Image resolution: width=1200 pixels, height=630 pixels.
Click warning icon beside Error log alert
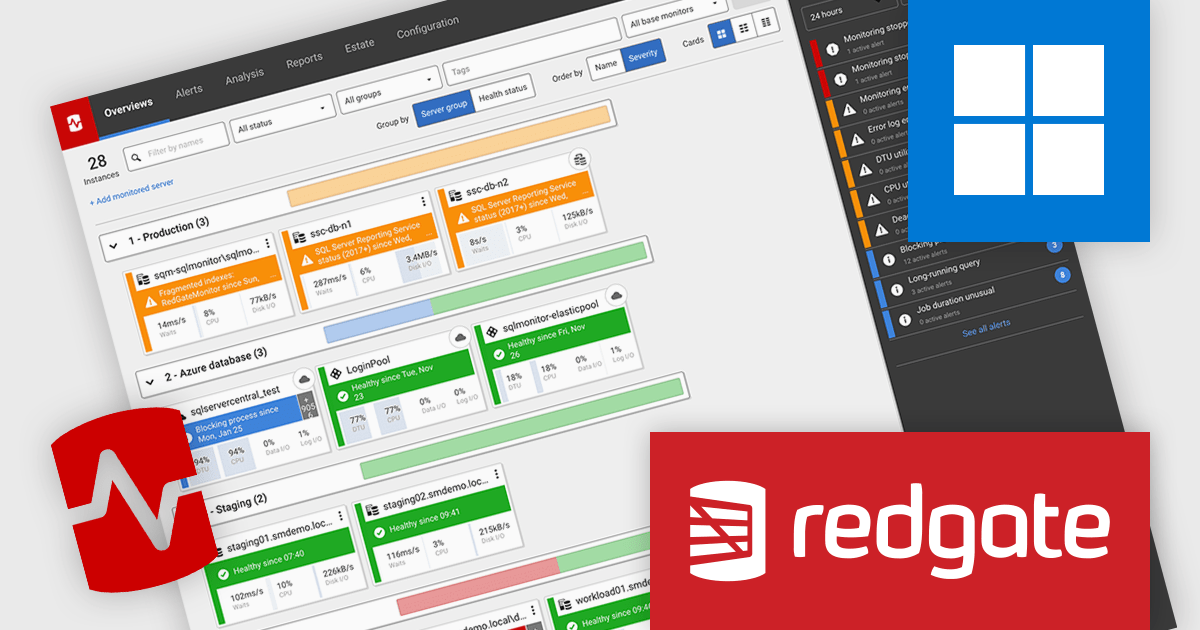click(857, 142)
